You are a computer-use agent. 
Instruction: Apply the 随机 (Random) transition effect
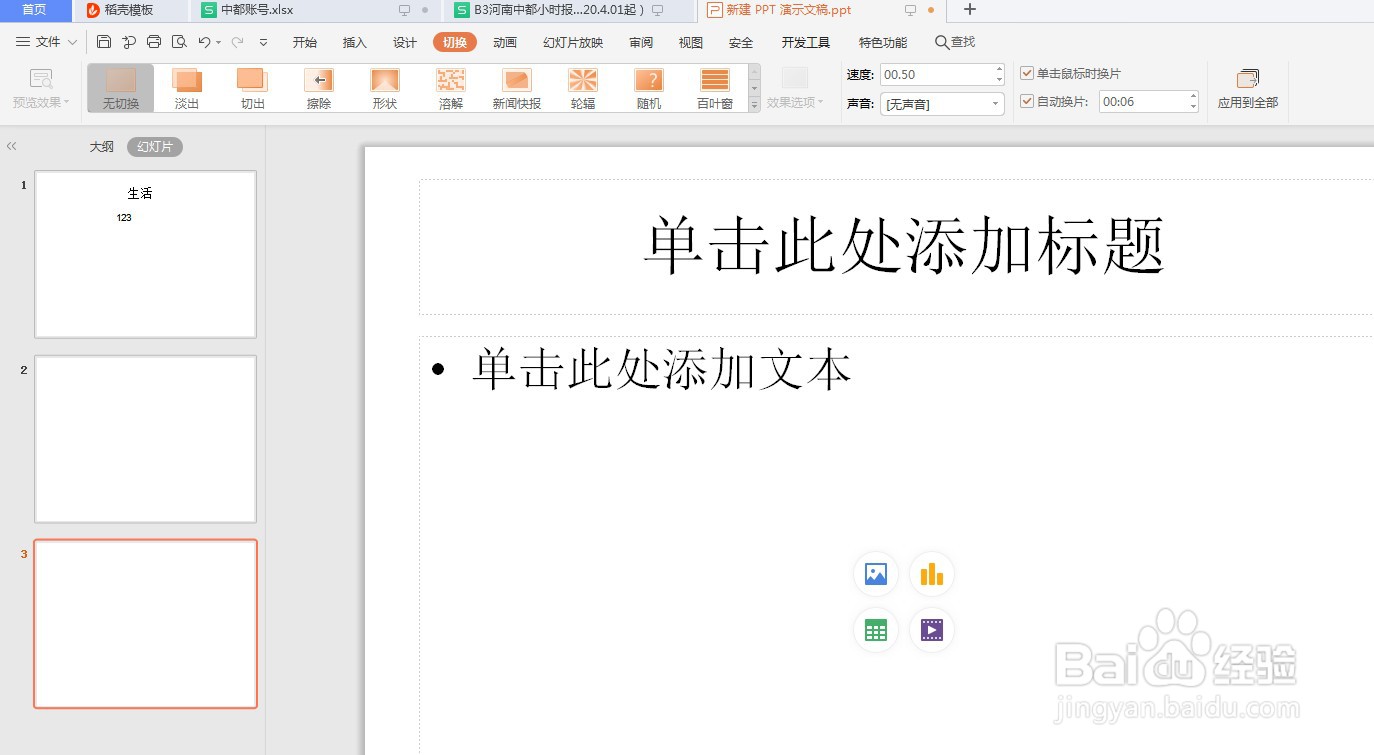(x=648, y=87)
